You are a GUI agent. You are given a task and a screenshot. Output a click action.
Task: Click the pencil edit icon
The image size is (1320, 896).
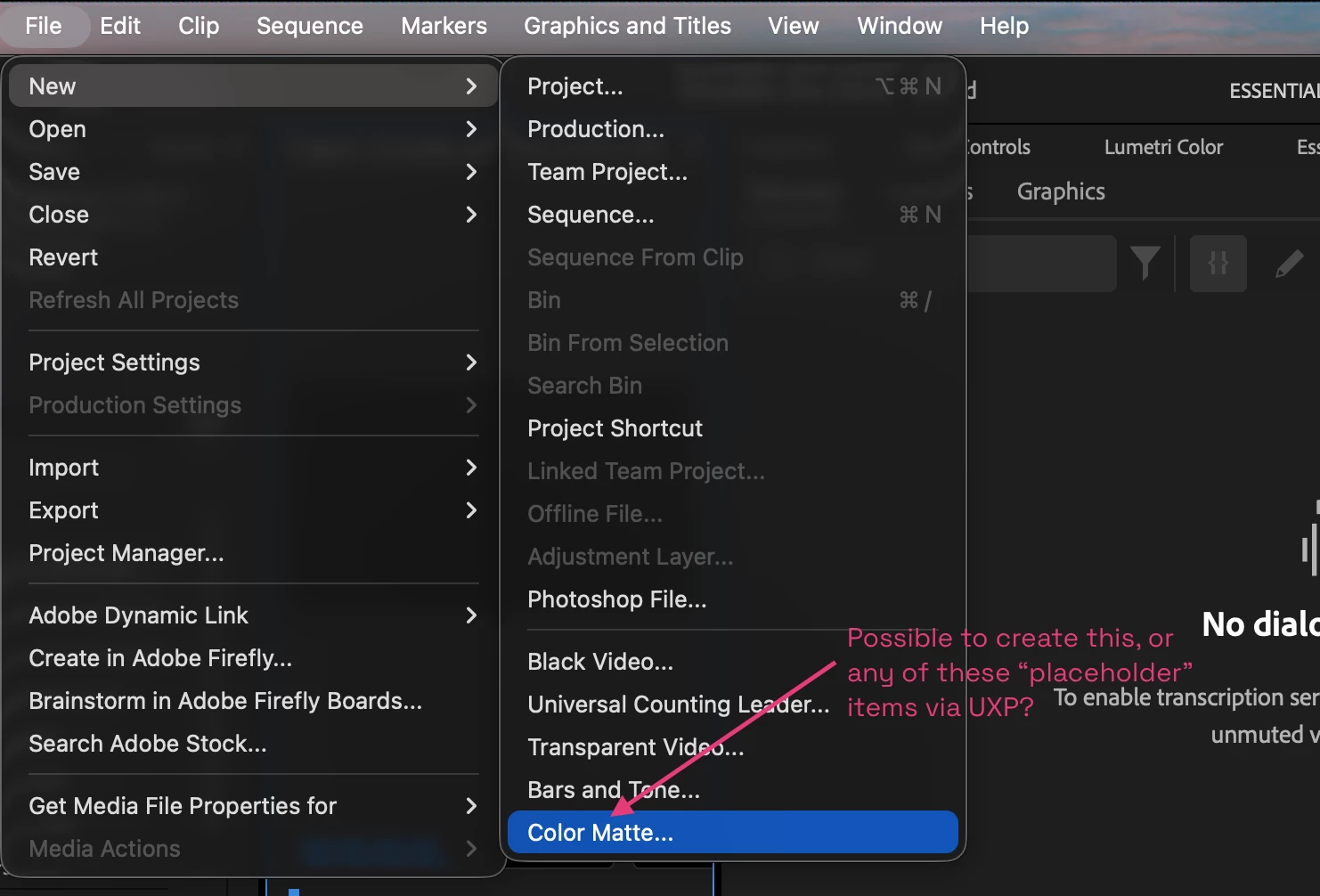[x=1289, y=264]
